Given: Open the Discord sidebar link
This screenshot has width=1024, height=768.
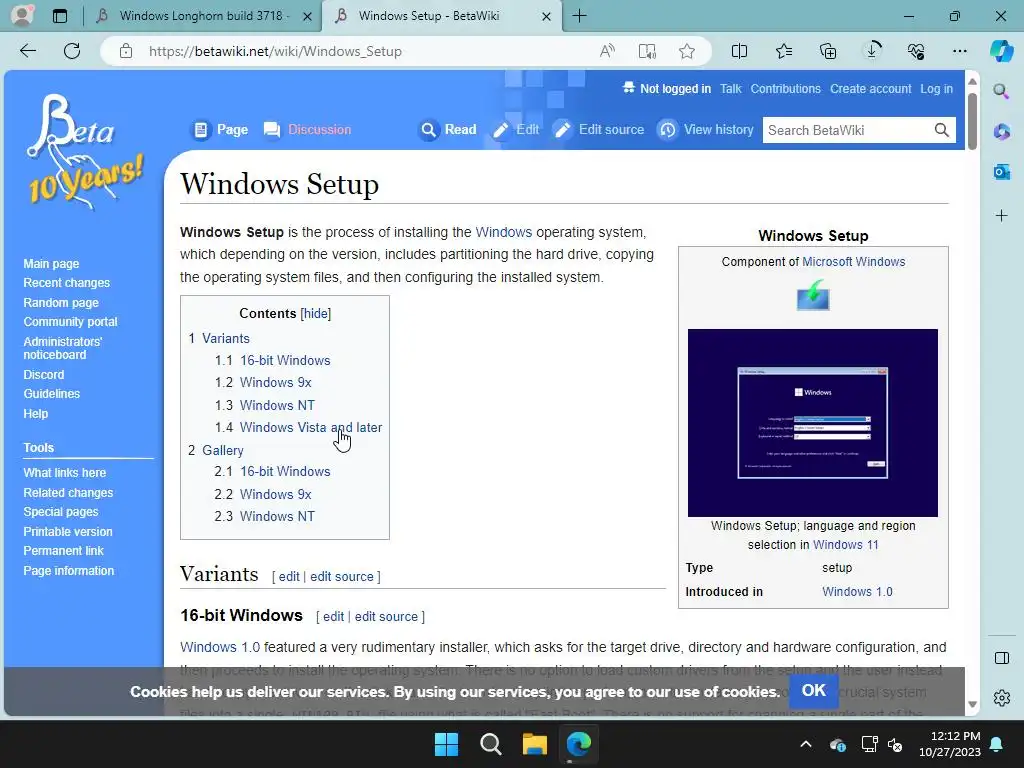Looking at the screenshot, I should [x=44, y=375].
